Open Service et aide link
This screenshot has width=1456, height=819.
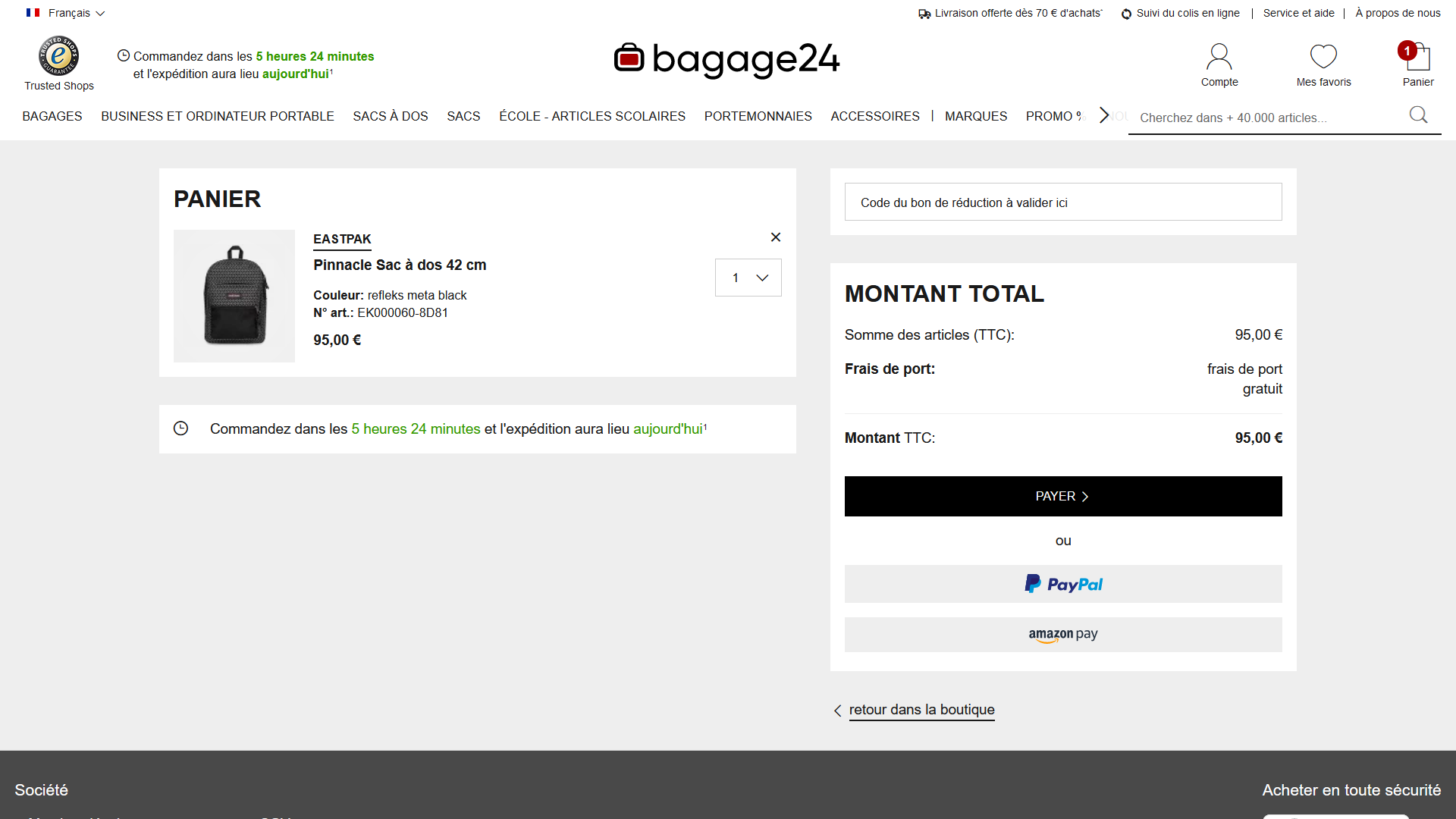click(x=1298, y=13)
